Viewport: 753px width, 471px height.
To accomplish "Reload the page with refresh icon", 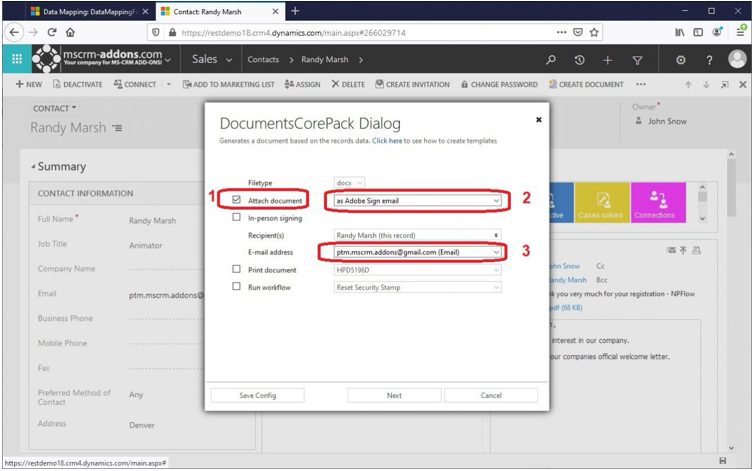I will [52, 32].
